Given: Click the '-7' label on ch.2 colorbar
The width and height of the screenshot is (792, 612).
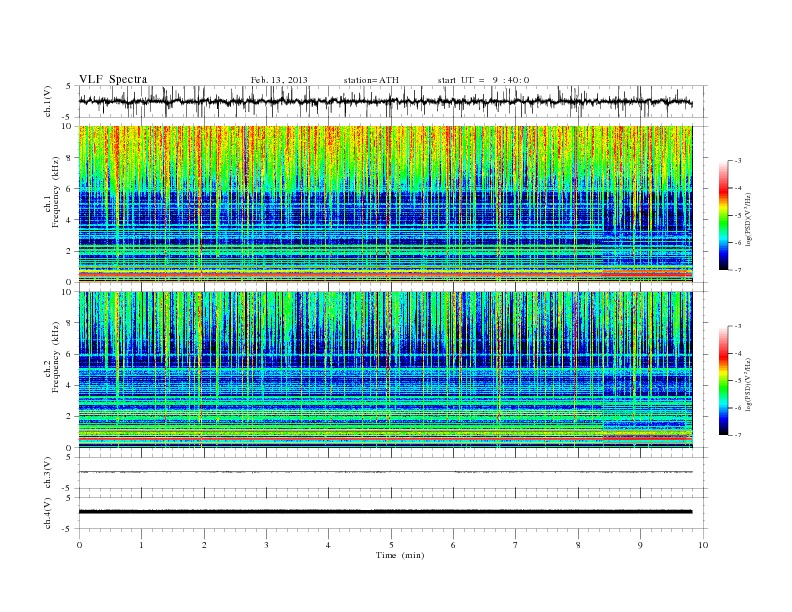Looking at the screenshot, I should pyautogui.click(x=737, y=435).
